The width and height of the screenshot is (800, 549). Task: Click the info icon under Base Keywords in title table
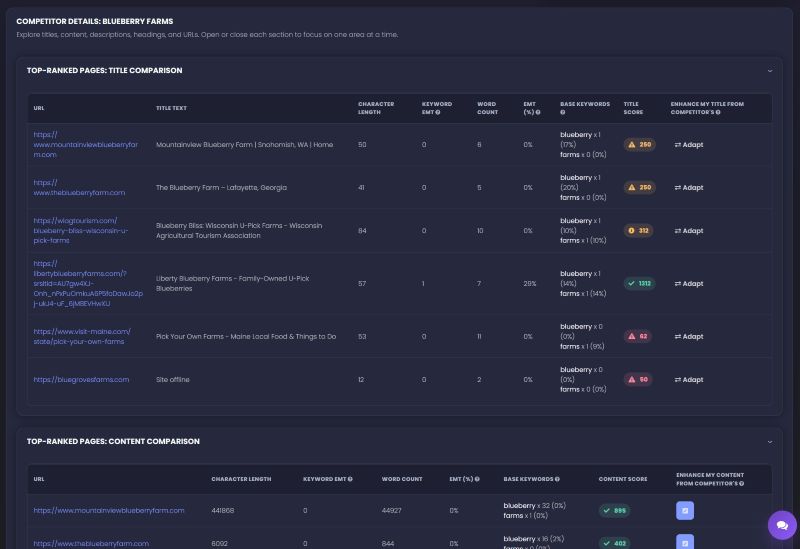coord(563,112)
